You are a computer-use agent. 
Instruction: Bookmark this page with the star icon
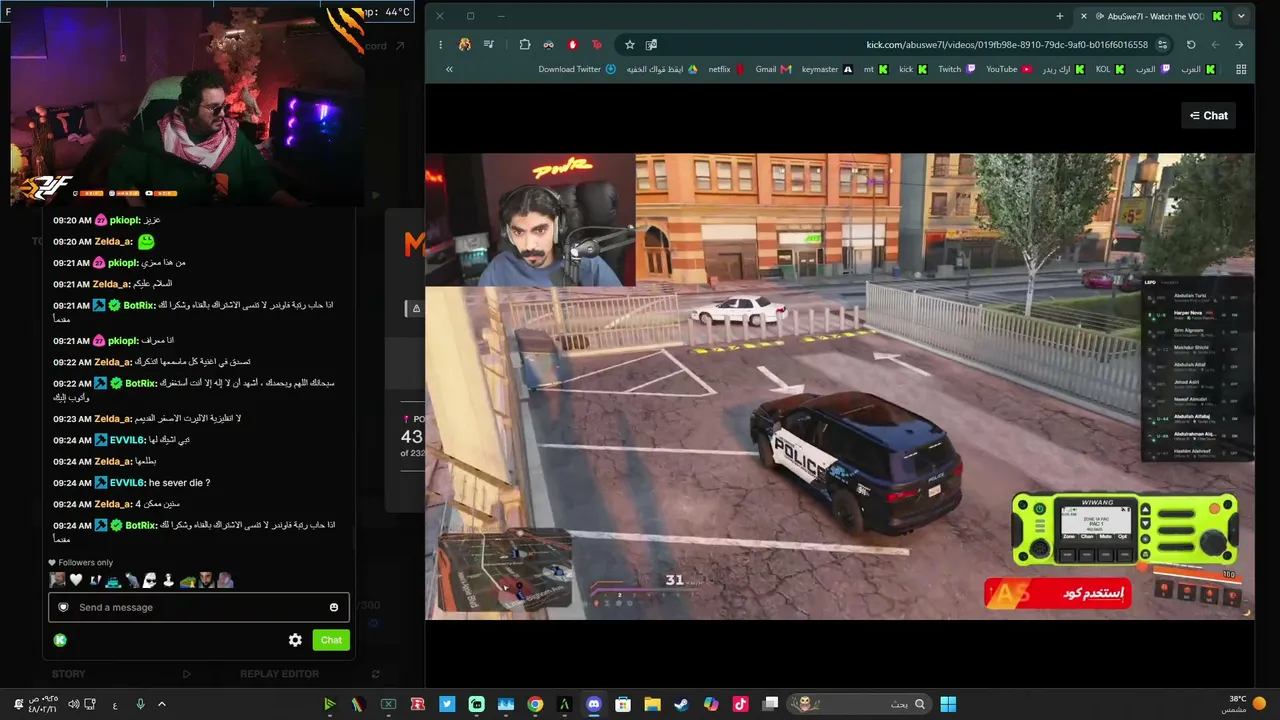(x=629, y=44)
